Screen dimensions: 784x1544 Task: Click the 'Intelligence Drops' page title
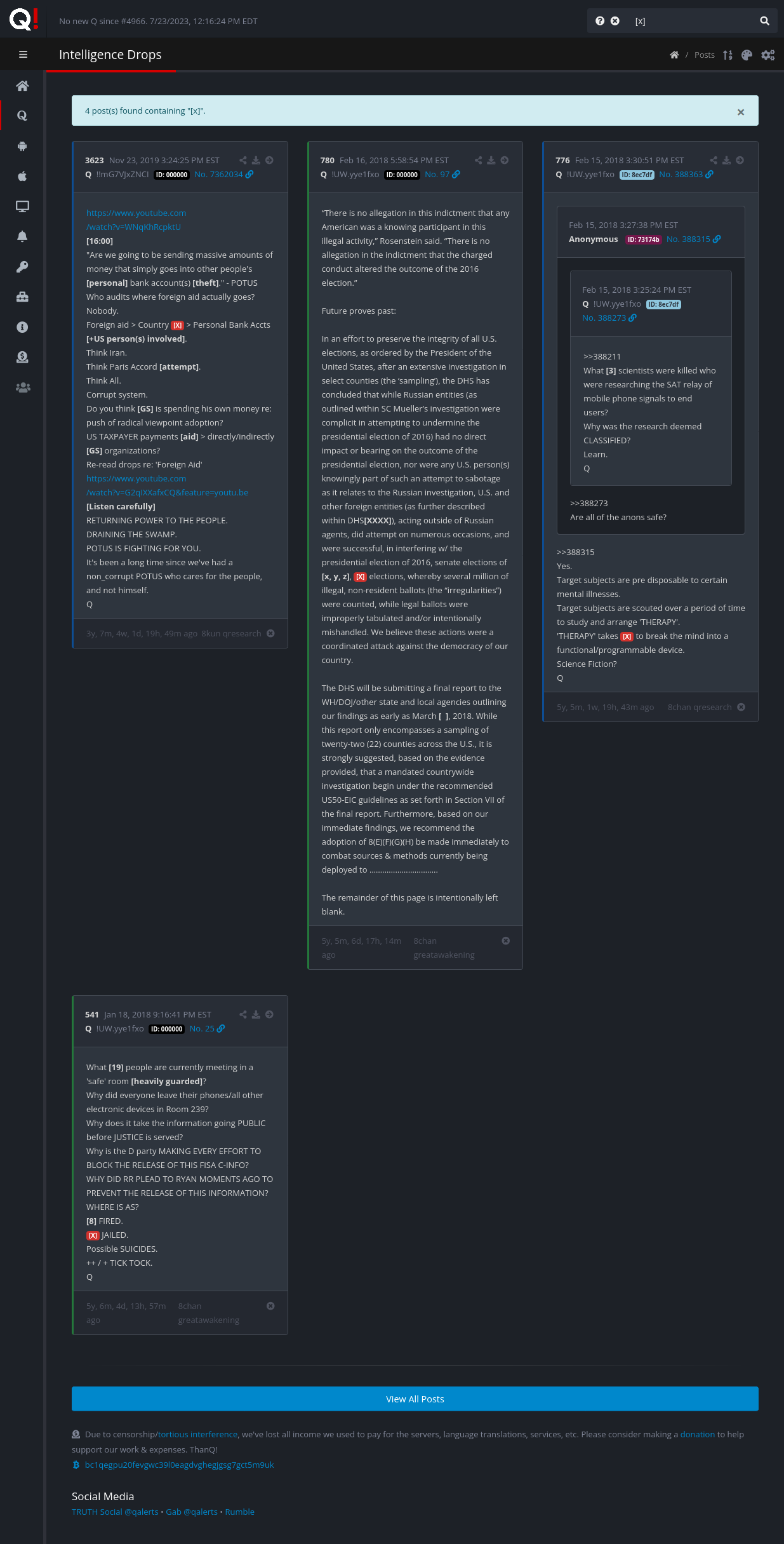tap(110, 55)
